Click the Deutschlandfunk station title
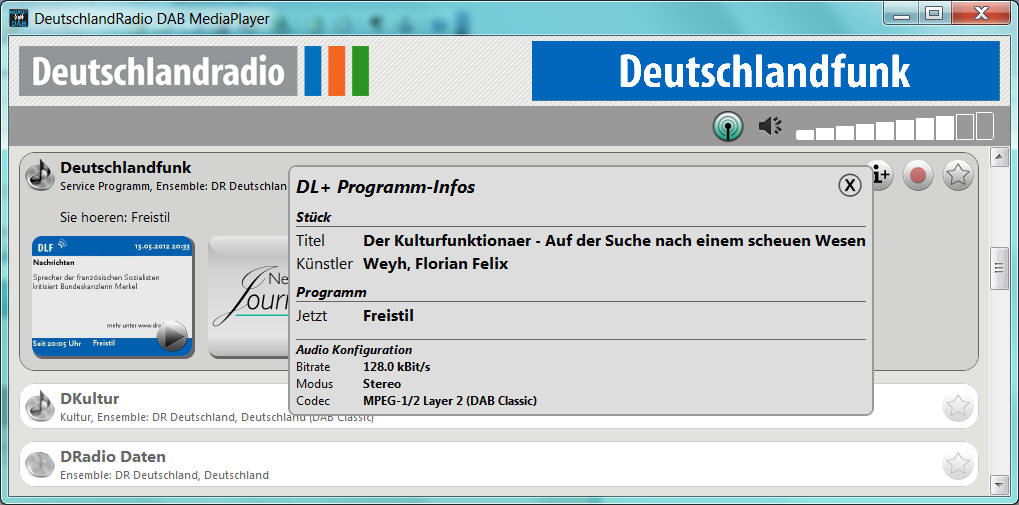 (x=125, y=167)
